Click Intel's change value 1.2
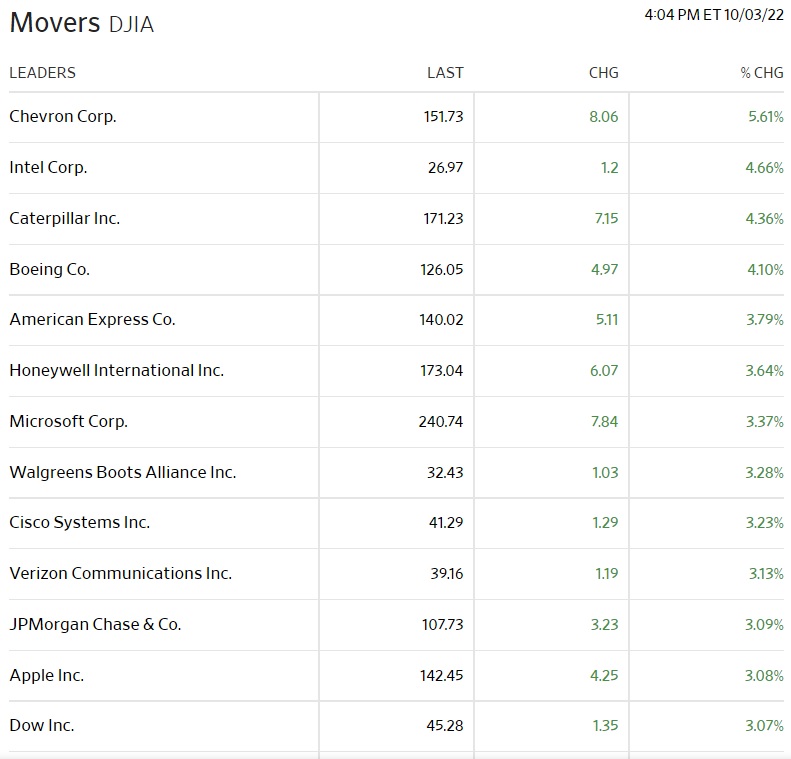 [x=609, y=167]
